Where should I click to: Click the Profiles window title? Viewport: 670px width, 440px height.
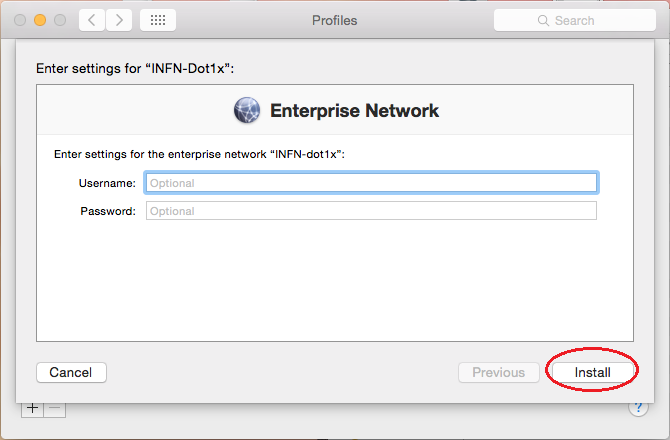coord(335,21)
